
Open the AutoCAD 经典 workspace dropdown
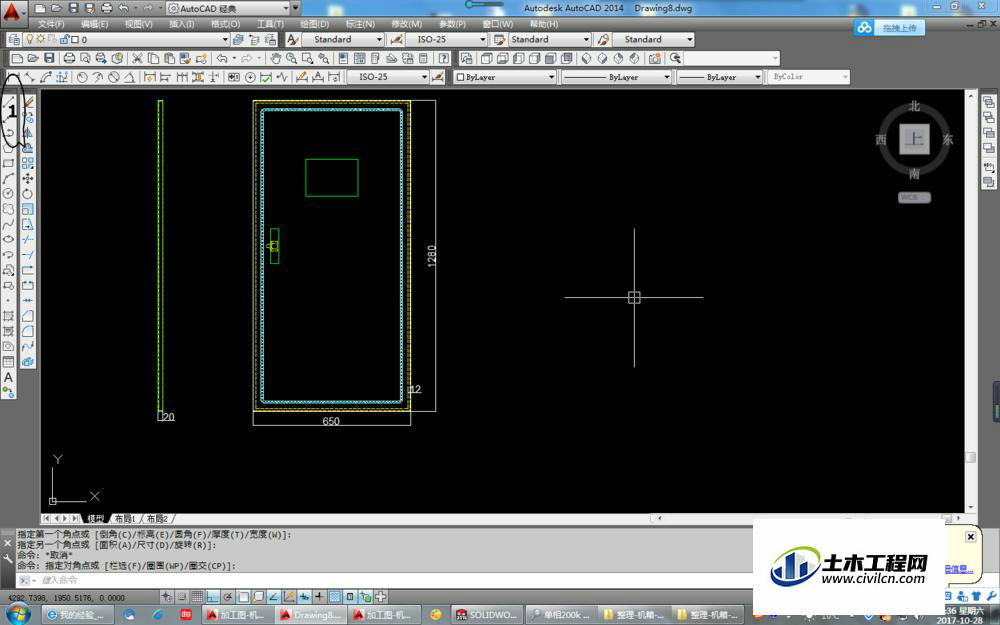(x=286, y=8)
